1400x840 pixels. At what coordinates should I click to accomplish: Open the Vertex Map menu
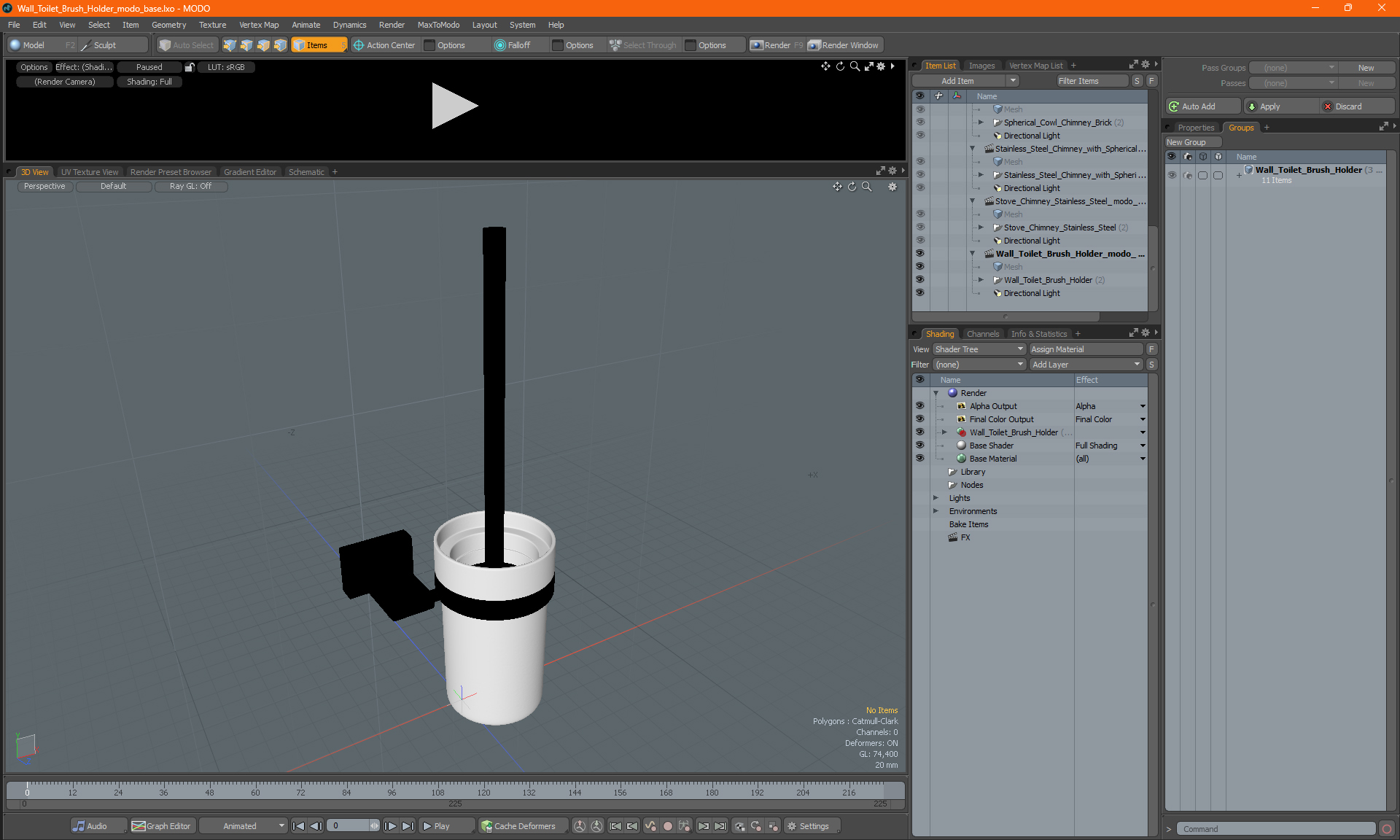(259, 25)
